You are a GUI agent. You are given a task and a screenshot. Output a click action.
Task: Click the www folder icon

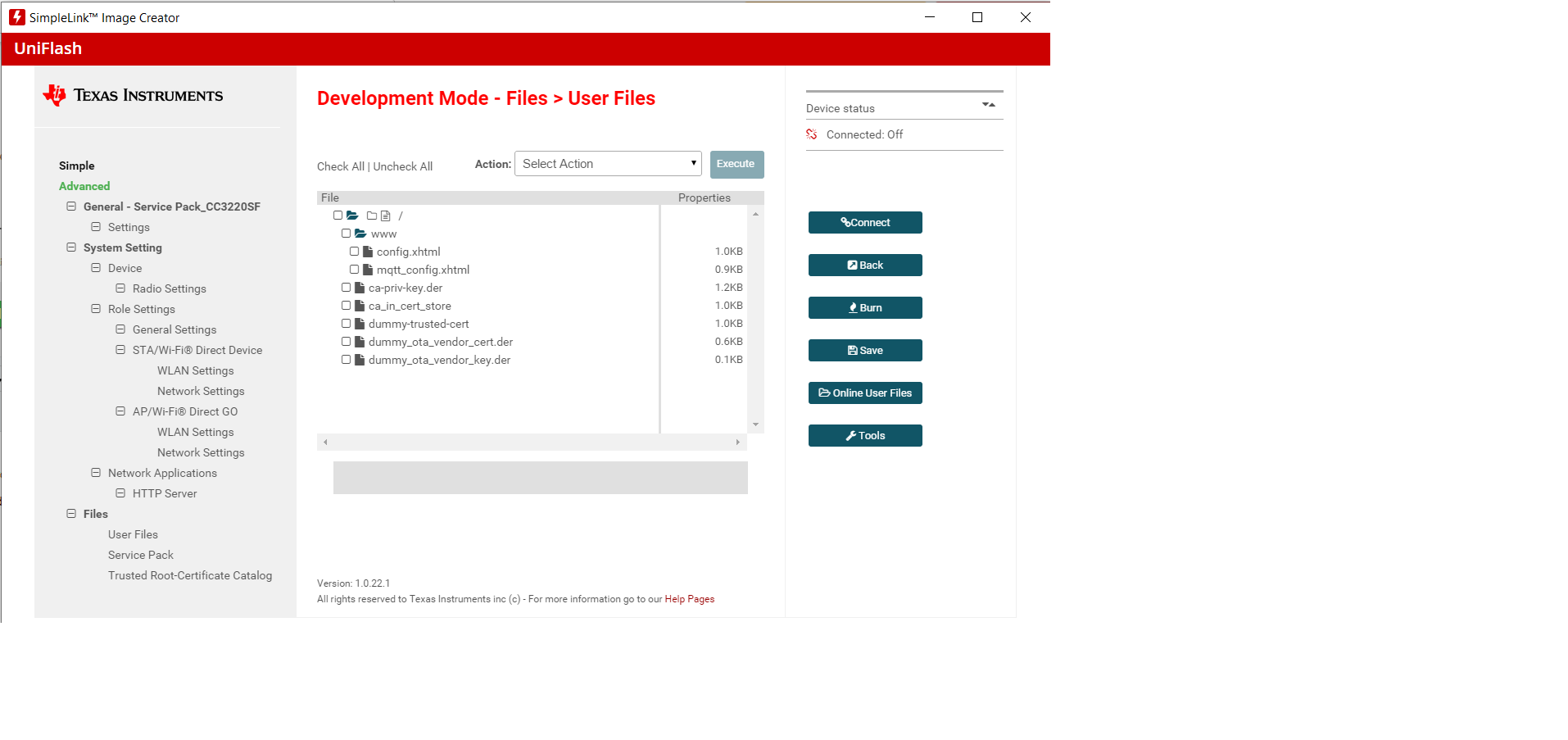point(360,234)
